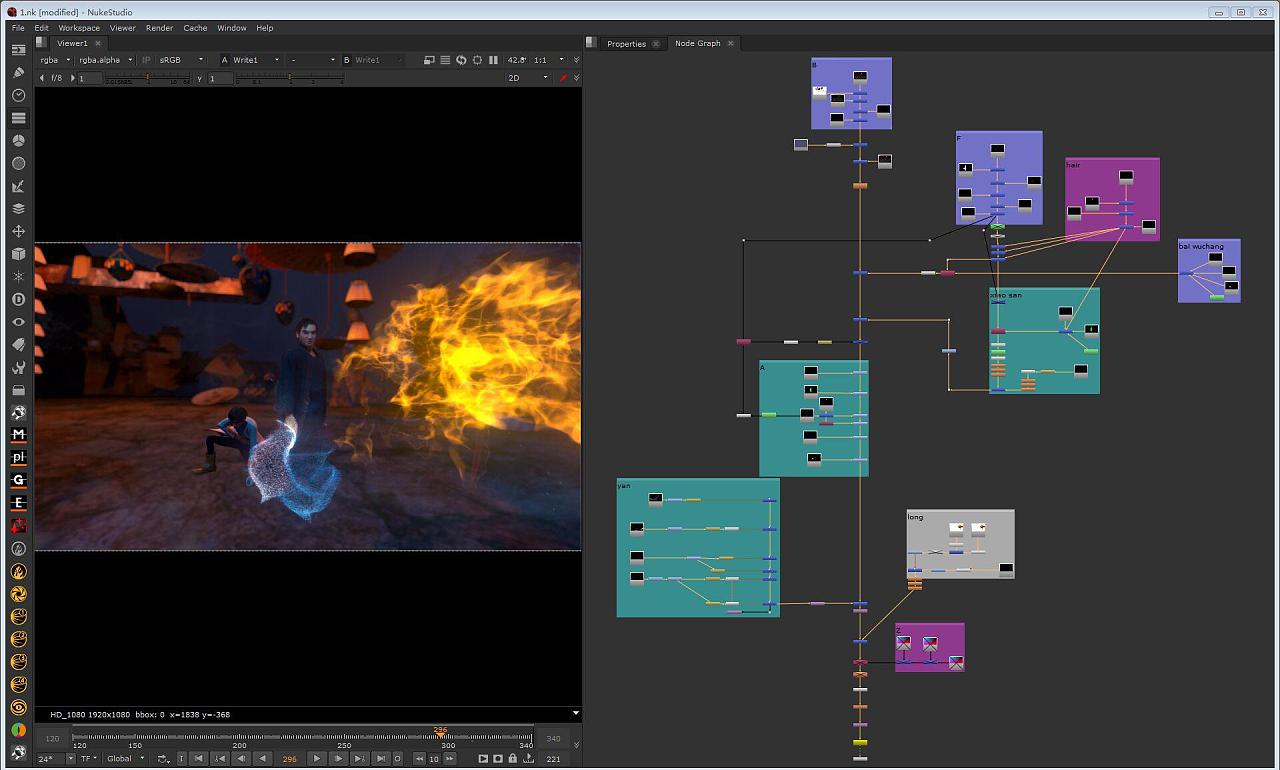The height and width of the screenshot is (770, 1280).
Task: Open the rgba.alpha channel dropdown
Action: click(106, 60)
